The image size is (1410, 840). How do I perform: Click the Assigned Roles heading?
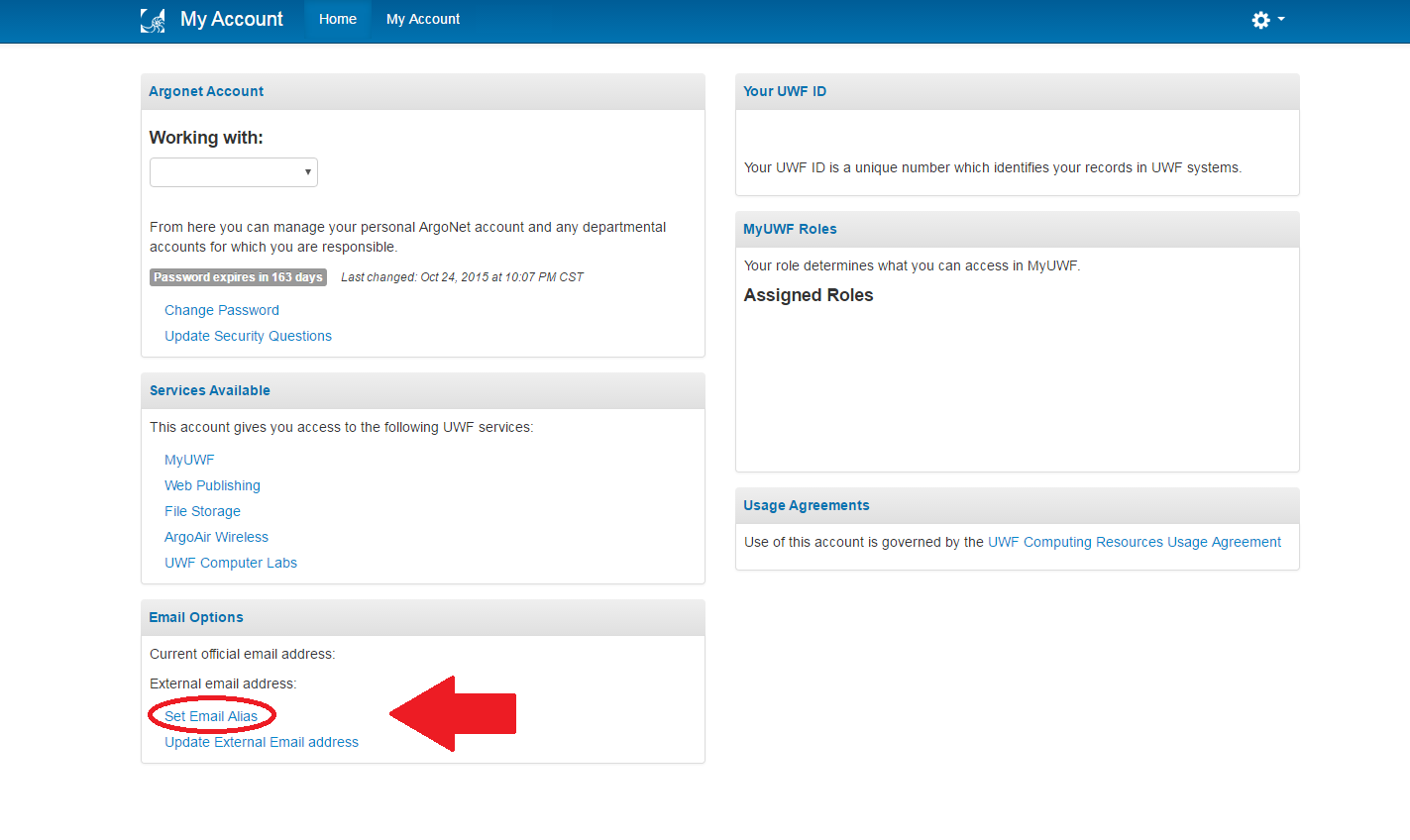809,295
